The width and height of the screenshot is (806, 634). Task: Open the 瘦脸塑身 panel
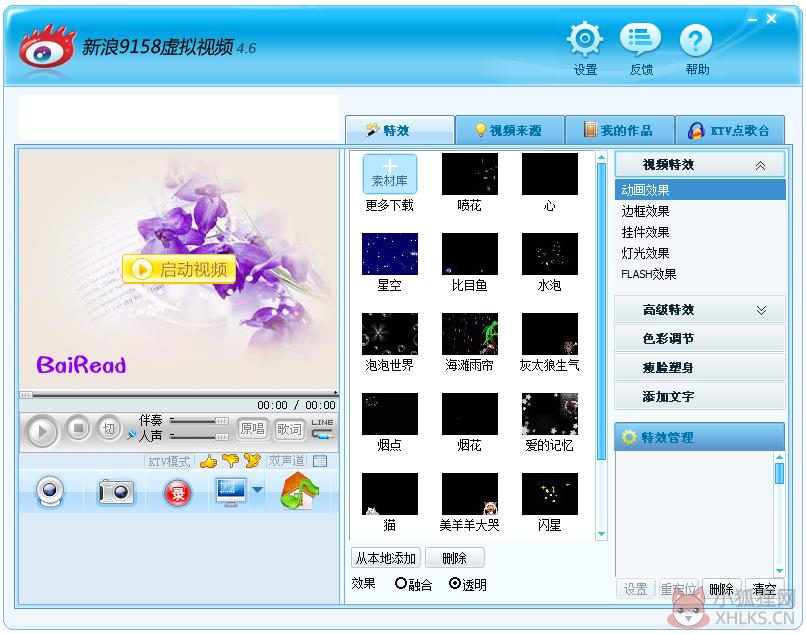(700, 367)
